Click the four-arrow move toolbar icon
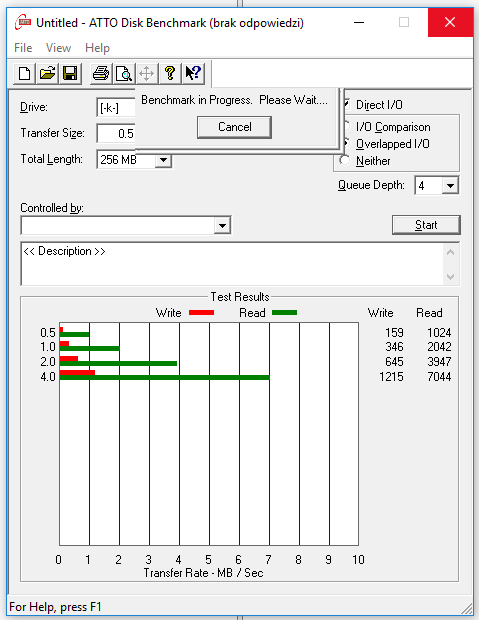This screenshot has width=479, height=620. click(146, 74)
